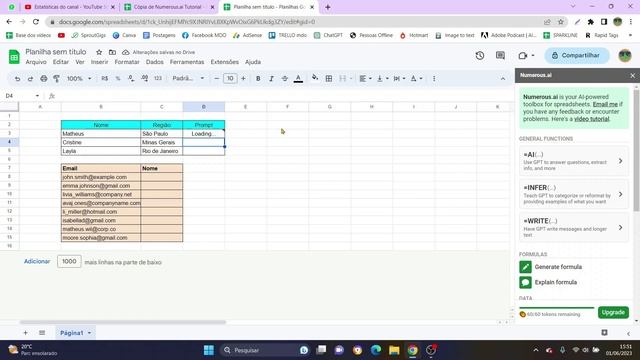Toggle strikethrough formatting
Image resolution: width=640 pixels, height=360 pixels.
coord(284,78)
